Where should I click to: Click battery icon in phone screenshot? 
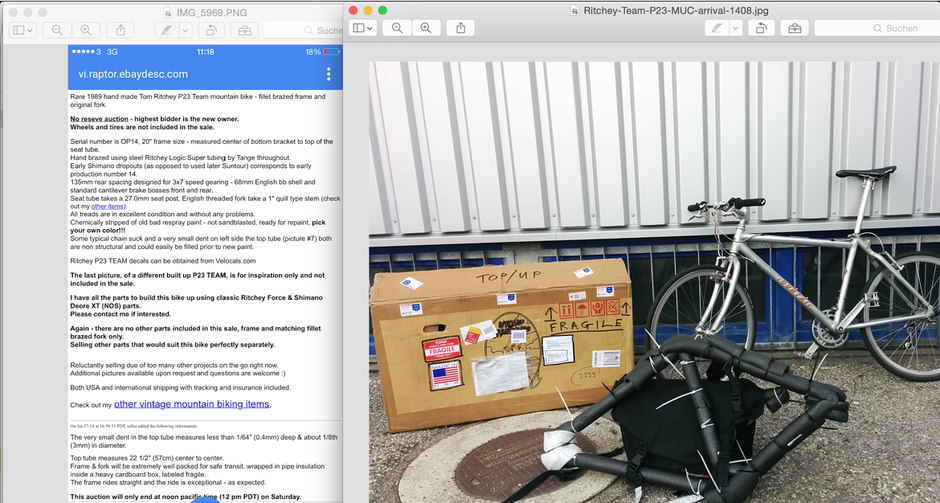[331, 52]
